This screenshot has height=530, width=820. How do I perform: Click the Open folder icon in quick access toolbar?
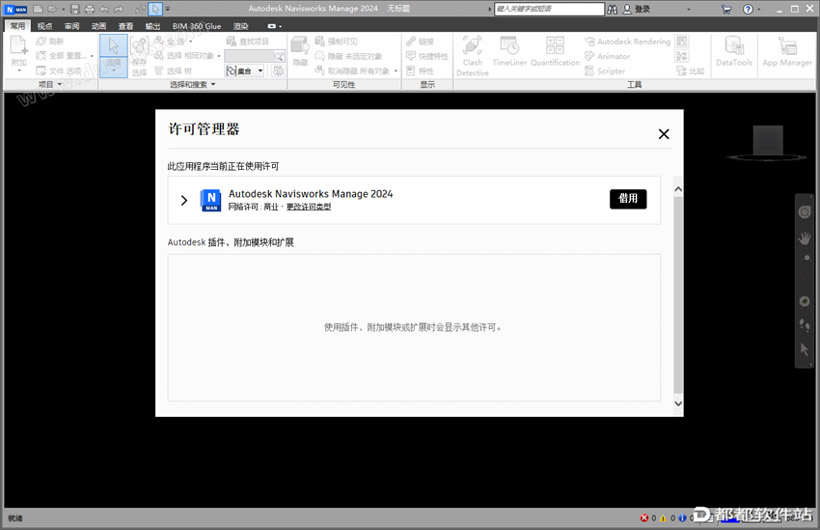(x=53, y=9)
